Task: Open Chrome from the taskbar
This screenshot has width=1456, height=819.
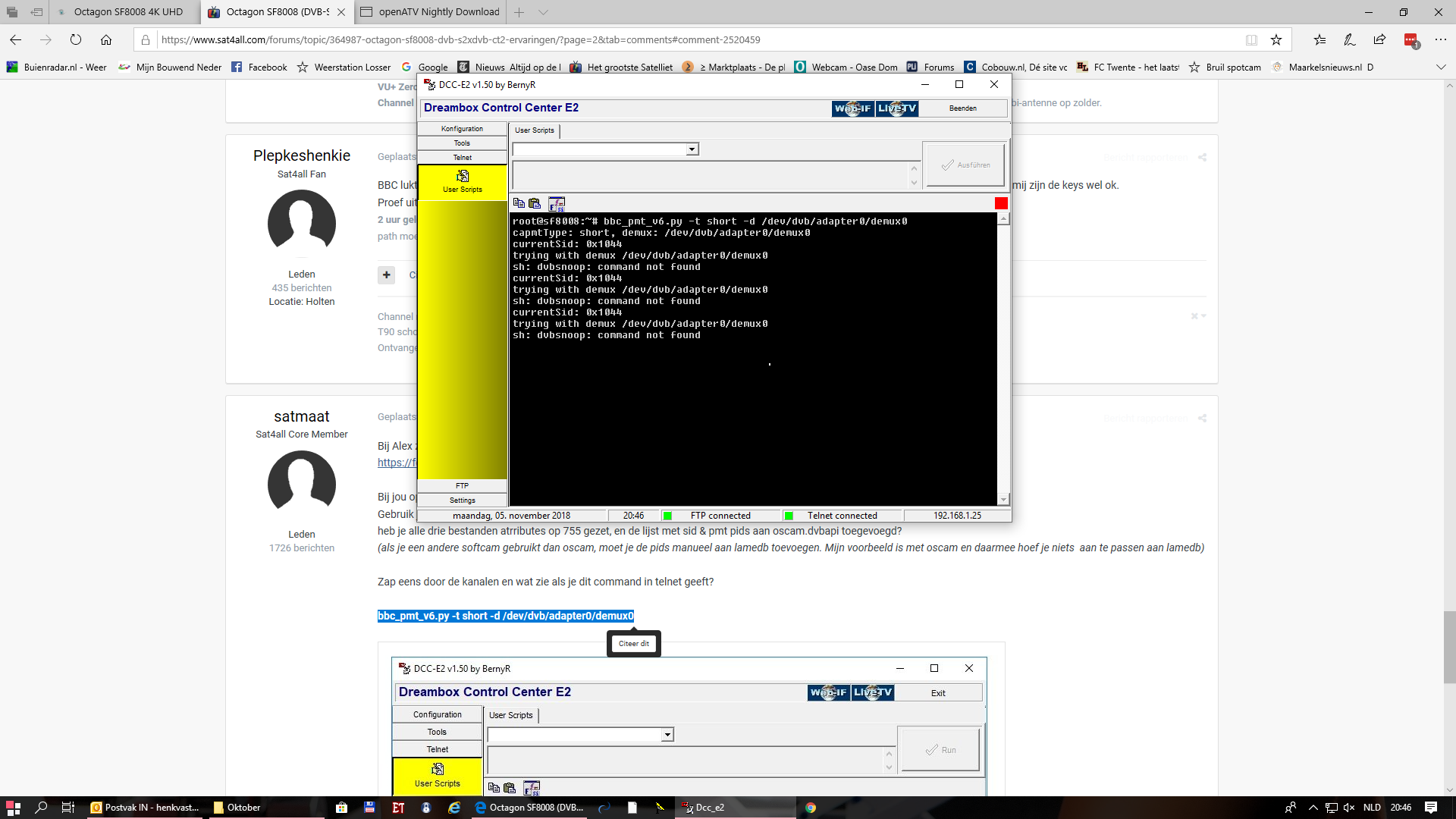Action: (811, 808)
